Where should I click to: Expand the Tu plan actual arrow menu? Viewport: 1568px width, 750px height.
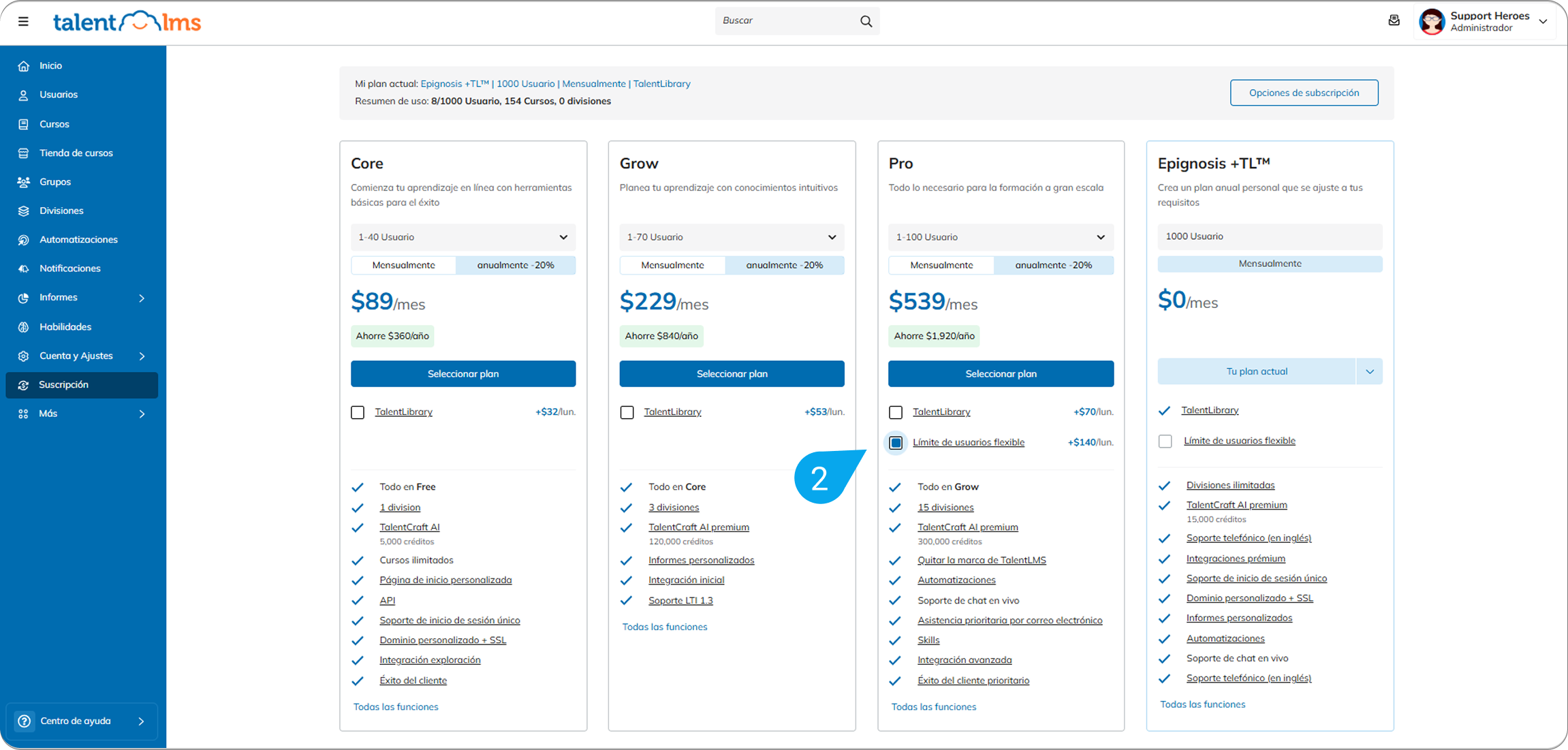(x=1370, y=372)
